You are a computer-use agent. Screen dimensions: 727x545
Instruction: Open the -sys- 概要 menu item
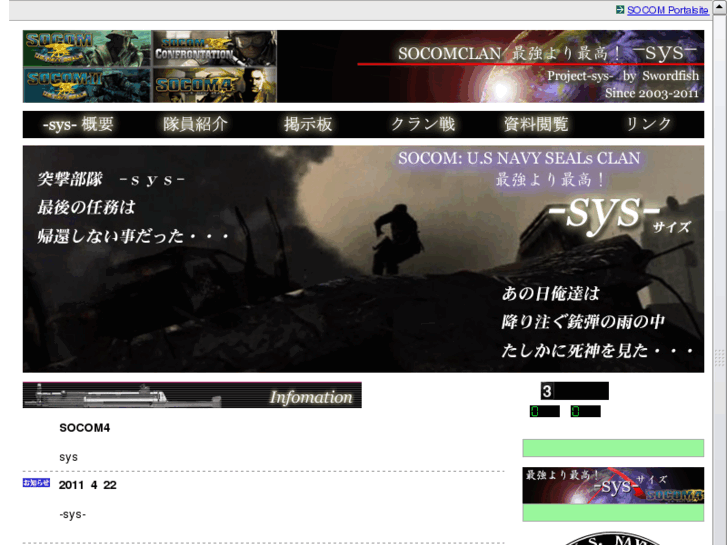[x=78, y=124]
